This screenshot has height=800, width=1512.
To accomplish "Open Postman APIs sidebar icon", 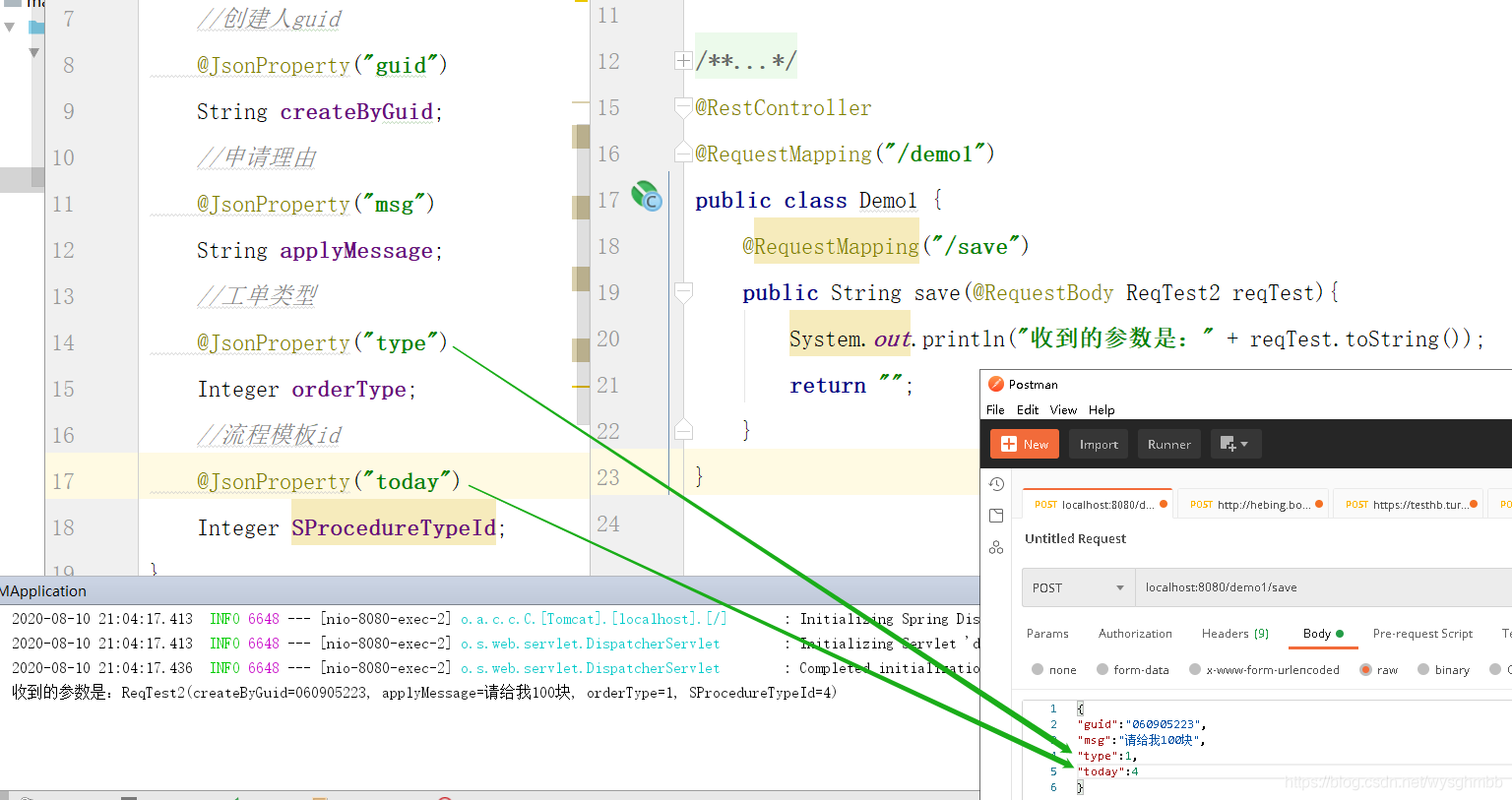I will point(996,547).
